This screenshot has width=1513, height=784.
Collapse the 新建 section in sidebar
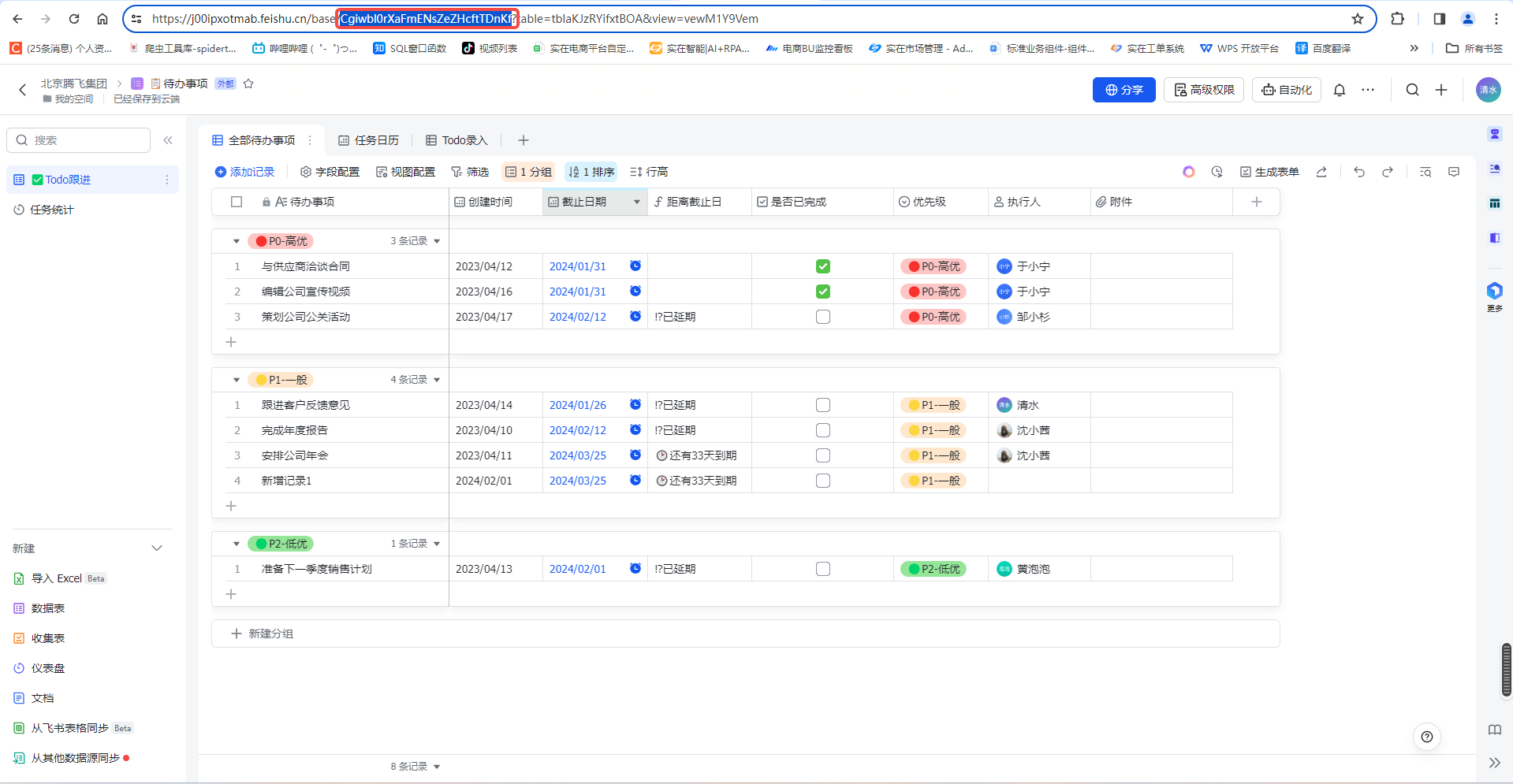pos(157,548)
